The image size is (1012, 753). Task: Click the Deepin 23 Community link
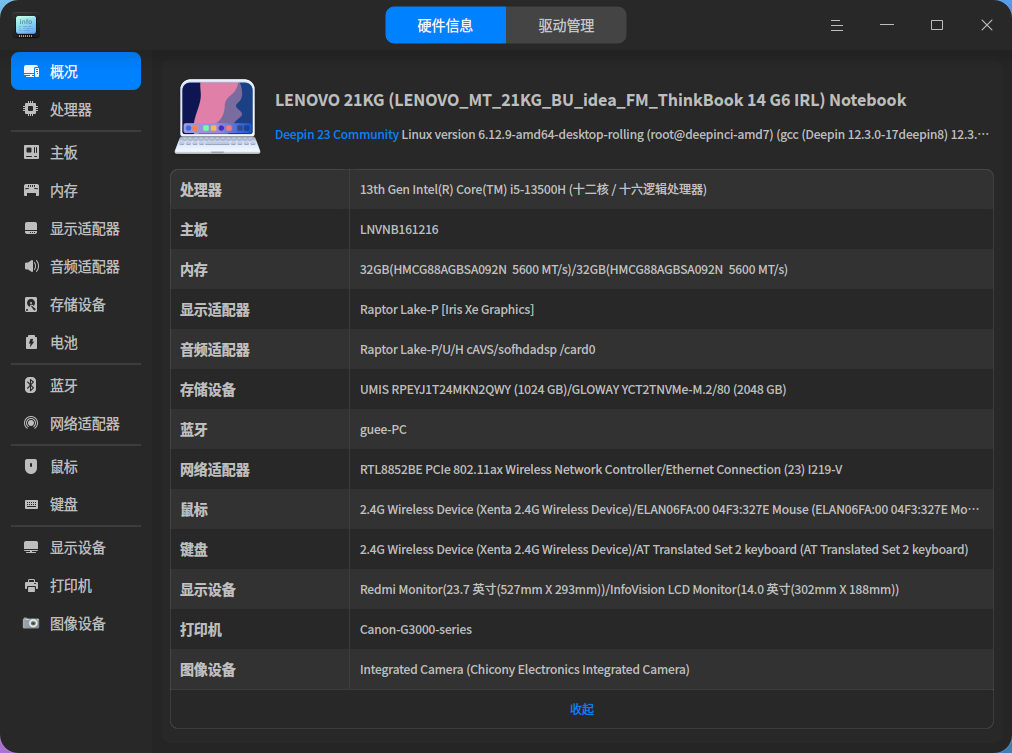[336, 134]
